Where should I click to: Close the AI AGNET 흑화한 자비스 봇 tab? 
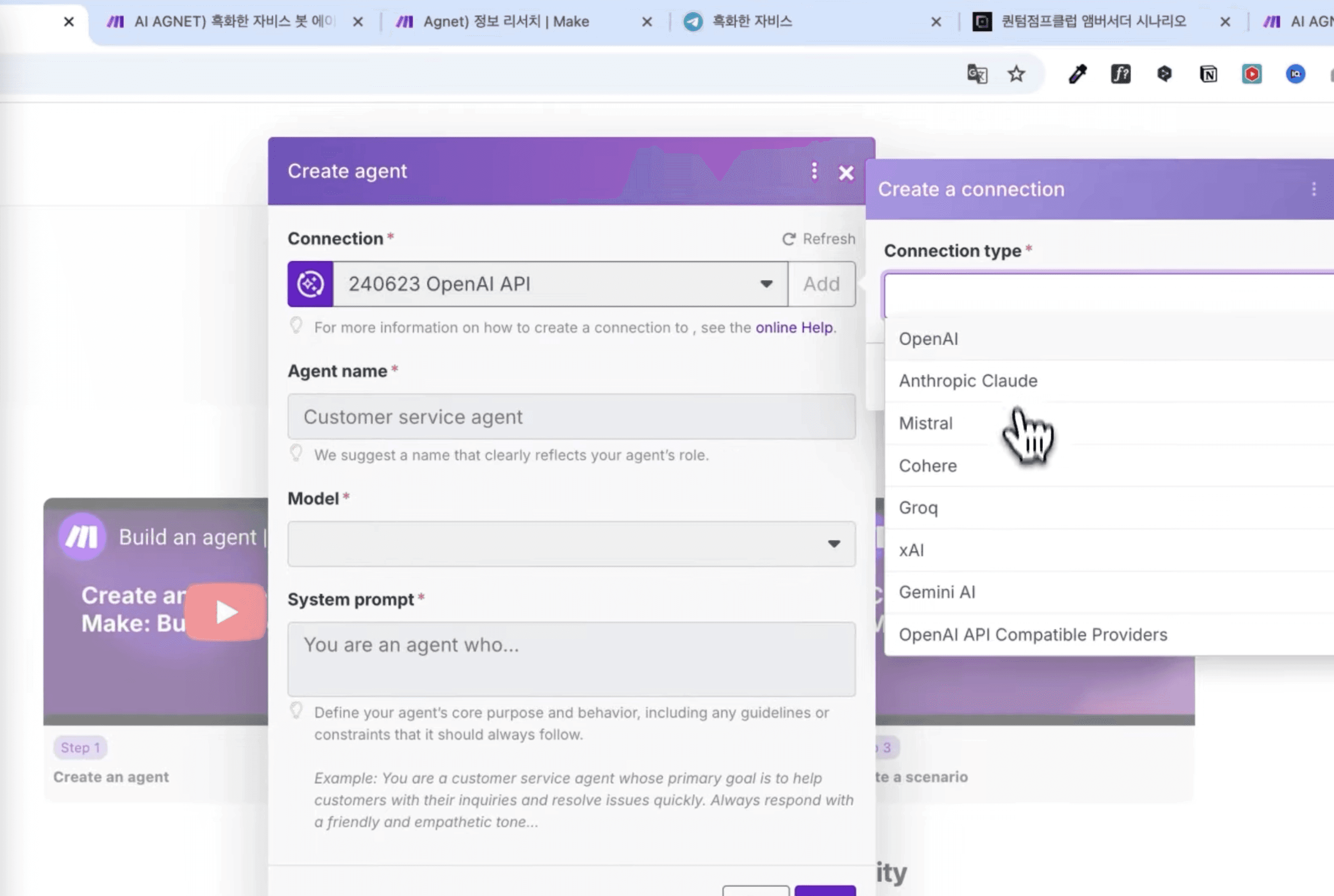358,22
